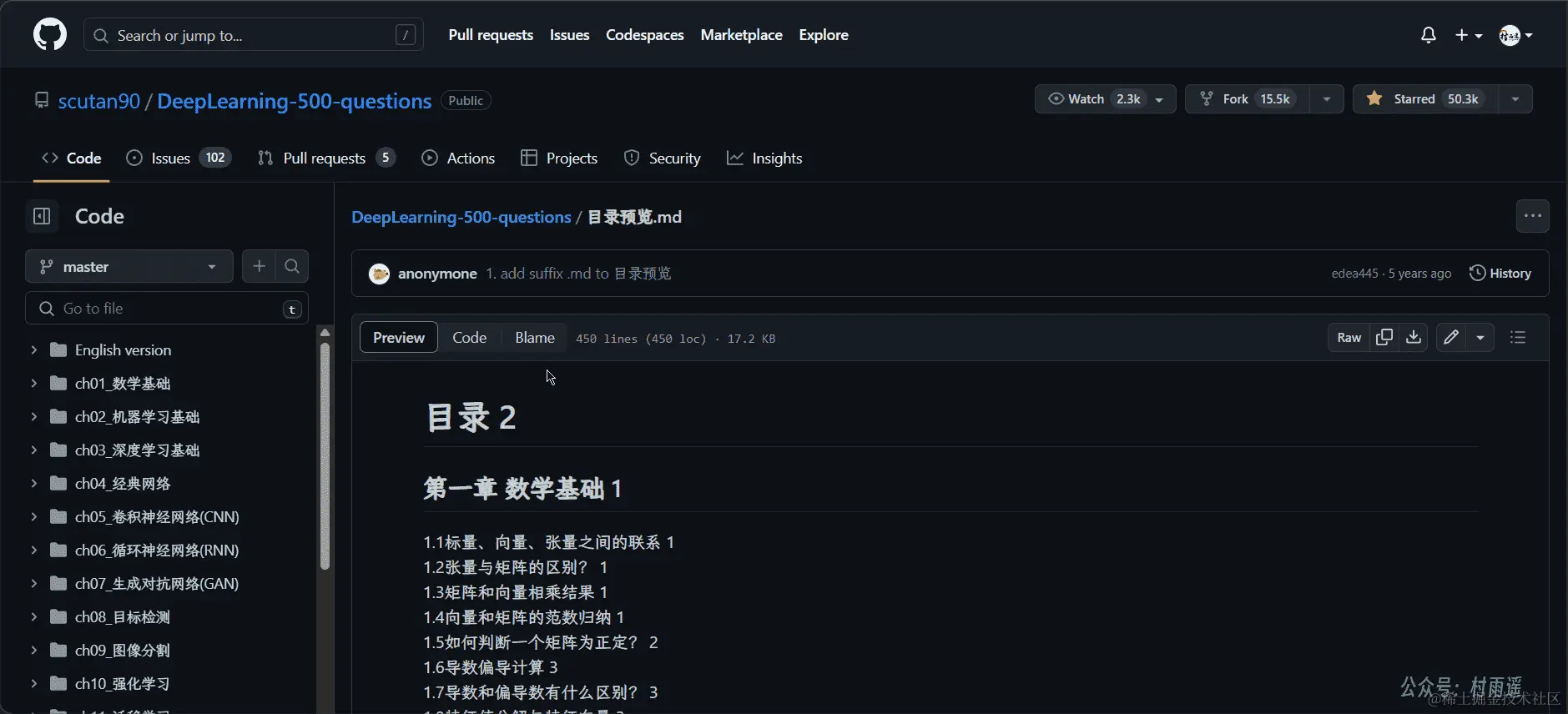
Task: Open the user avatar menu
Action: [x=1515, y=35]
